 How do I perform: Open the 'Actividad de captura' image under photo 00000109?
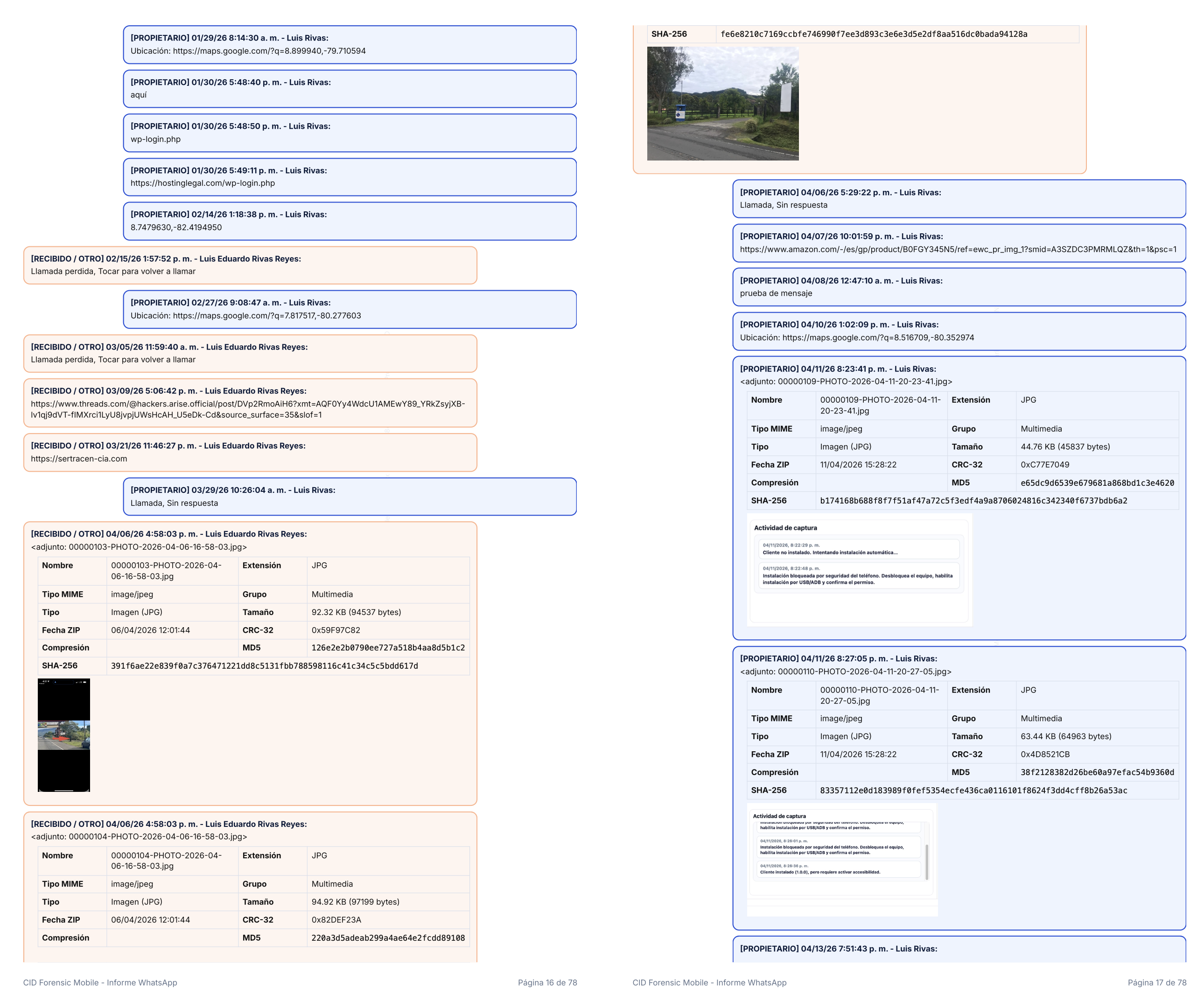(859, 570)
